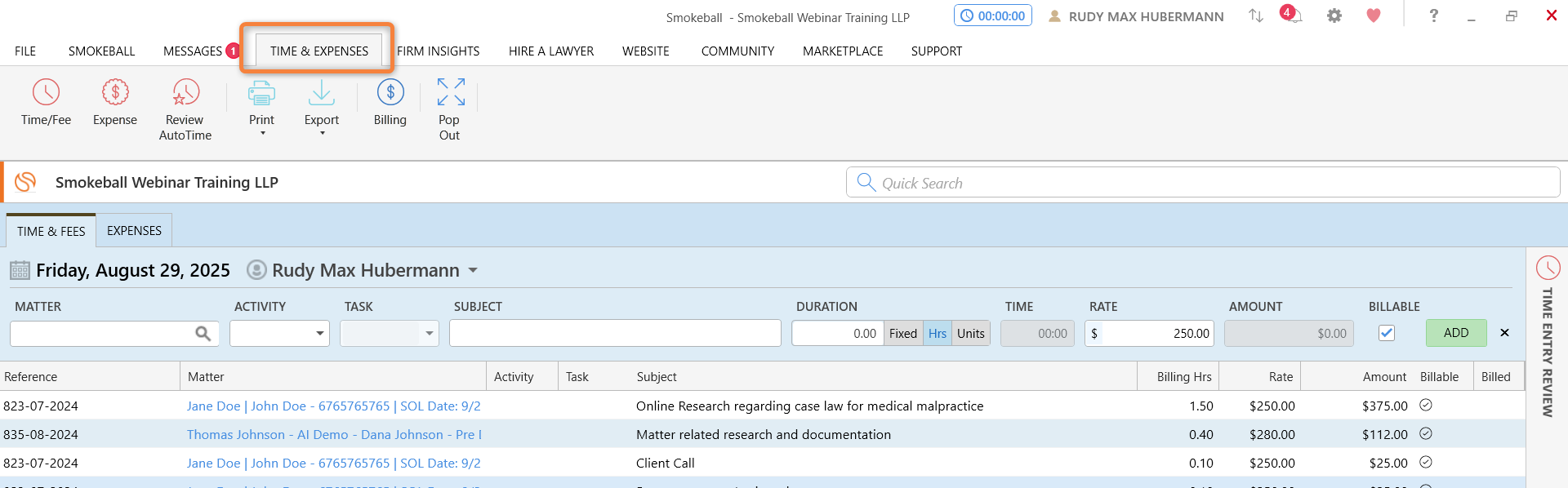Click the Duration value field
The width and height of the screenshot is (1568, 488).
(x=838, y=333)
